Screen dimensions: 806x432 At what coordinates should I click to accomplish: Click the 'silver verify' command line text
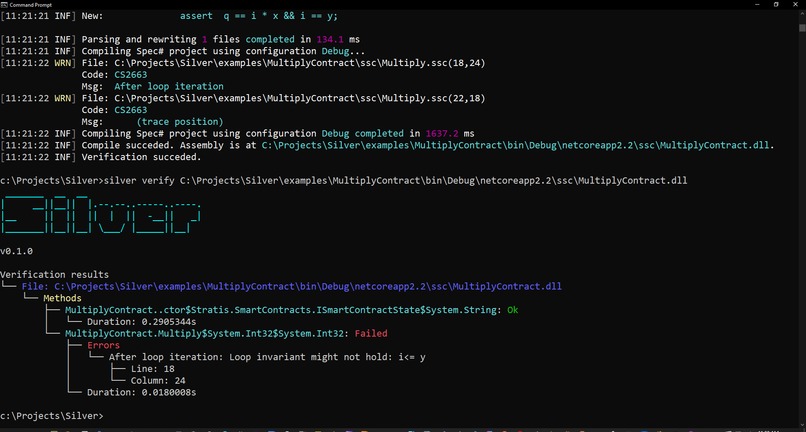[x=395, y=181]
